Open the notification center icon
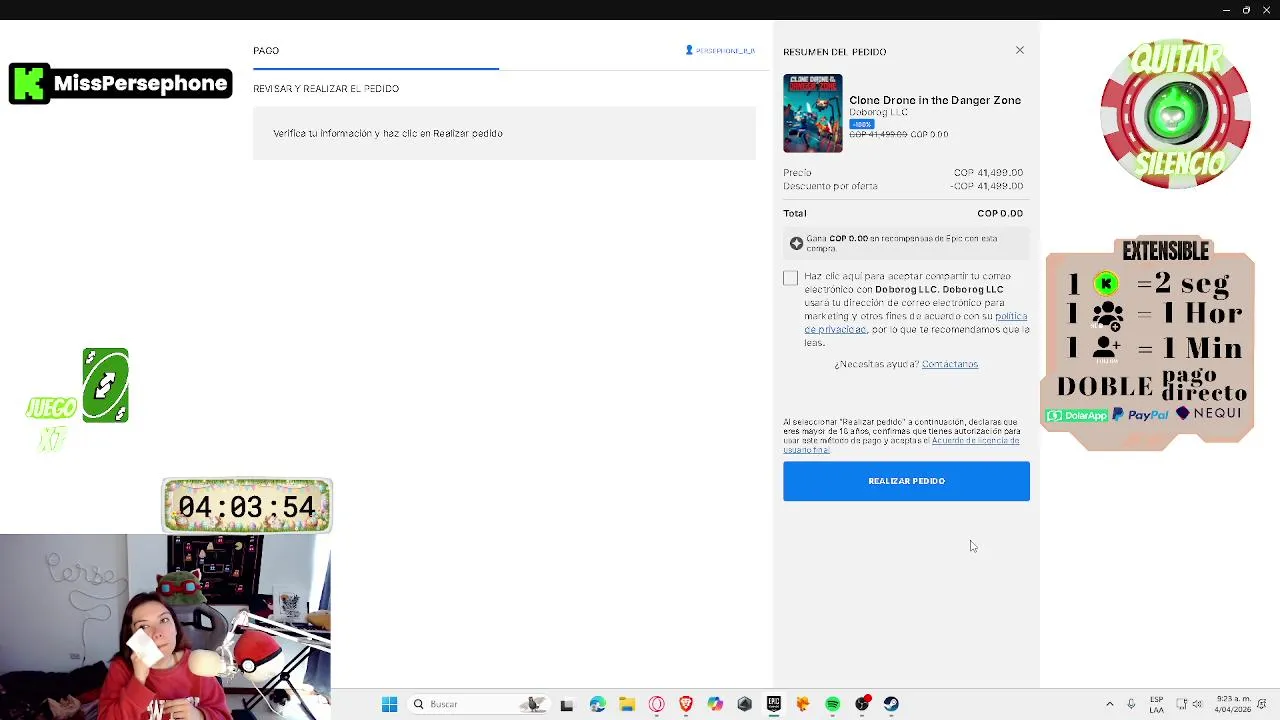The width and height of the screenshot is (1280, 720). pyautogui.click(x=1262, y=704)
